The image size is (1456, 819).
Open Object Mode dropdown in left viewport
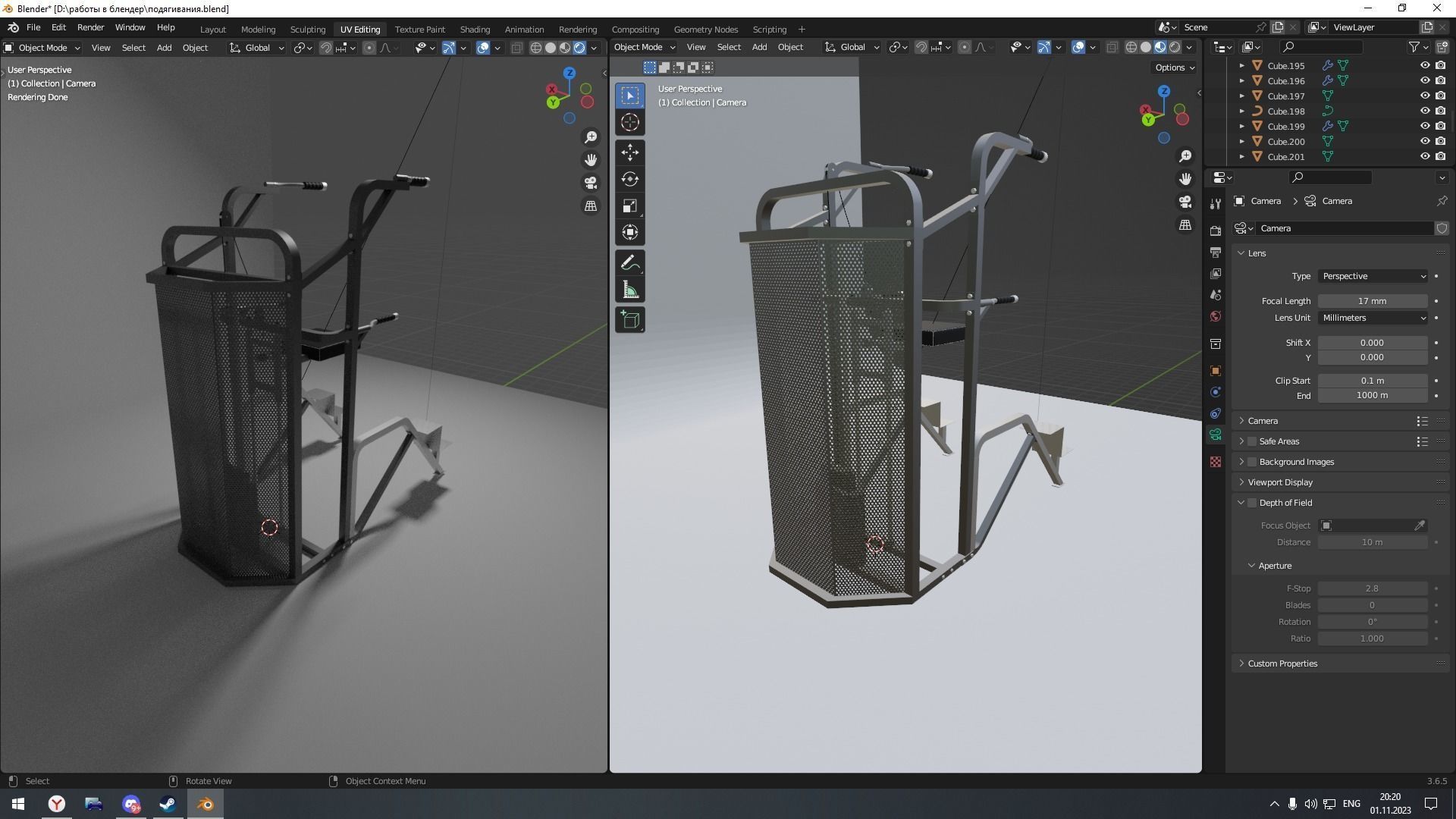tap(42, 48)
